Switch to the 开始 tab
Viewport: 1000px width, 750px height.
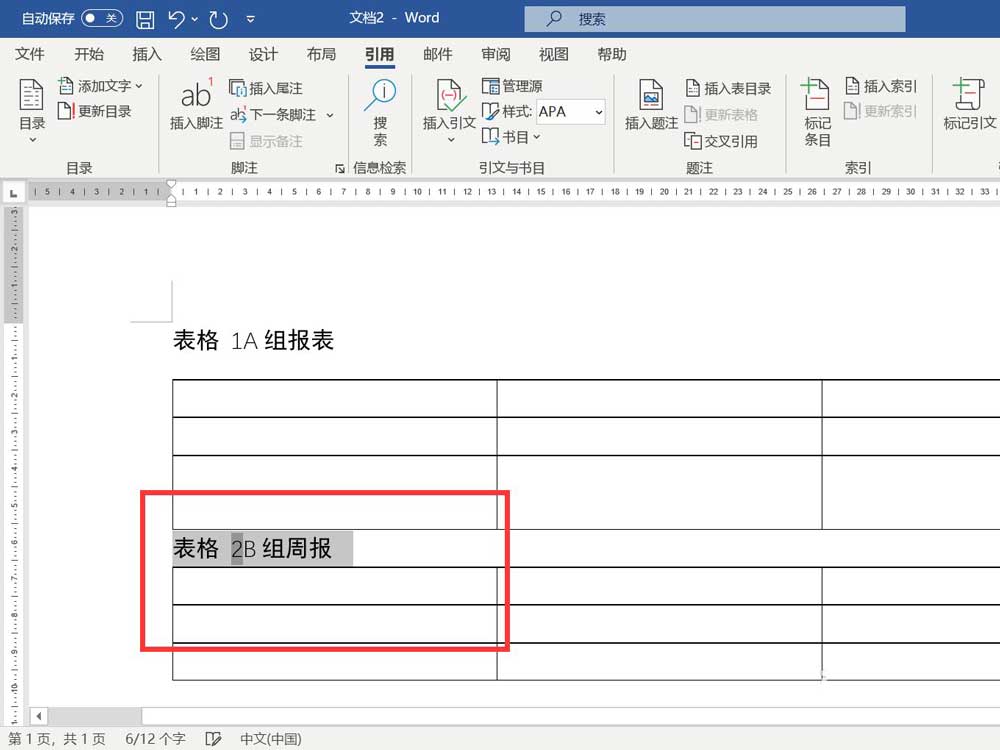click(x=89, y=54)
